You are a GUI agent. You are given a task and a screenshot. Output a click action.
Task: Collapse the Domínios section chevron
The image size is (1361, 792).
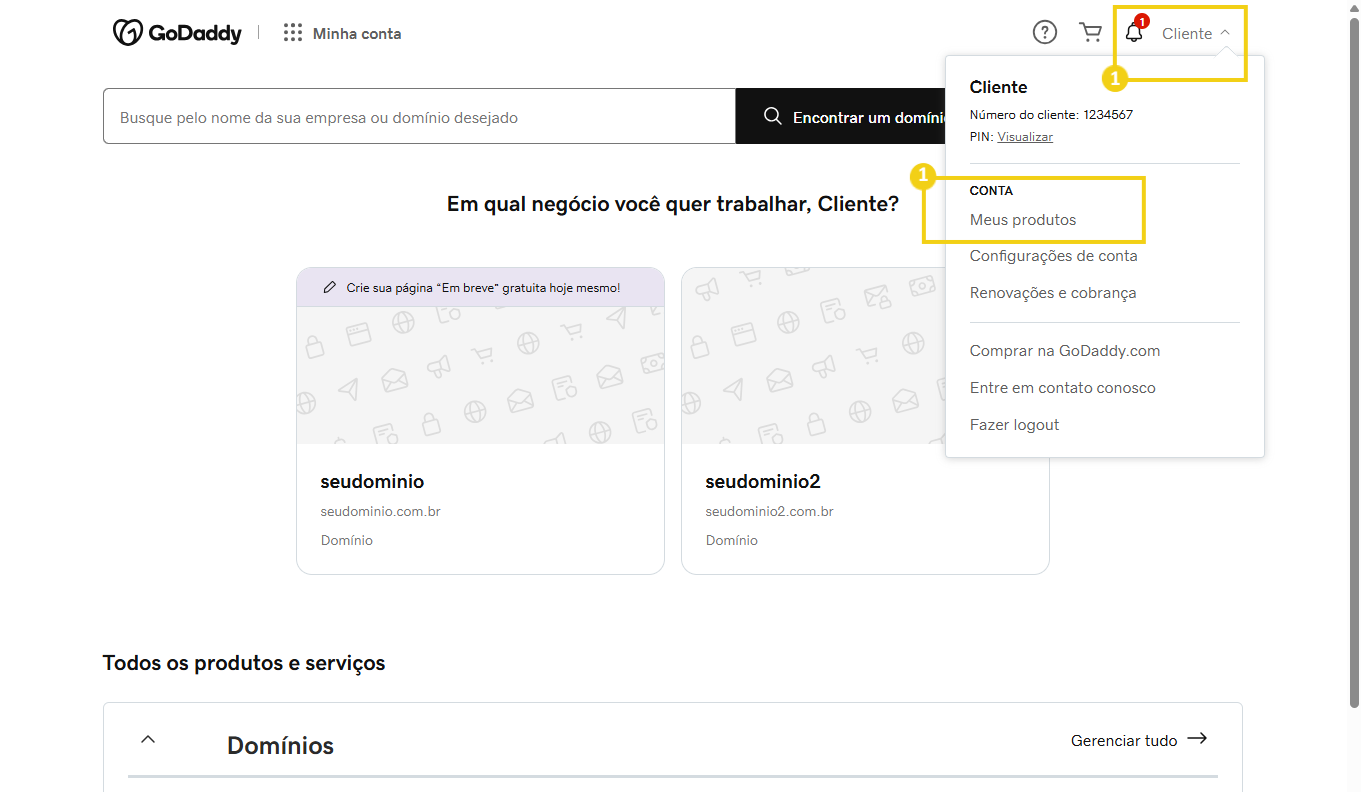(147, 738)
